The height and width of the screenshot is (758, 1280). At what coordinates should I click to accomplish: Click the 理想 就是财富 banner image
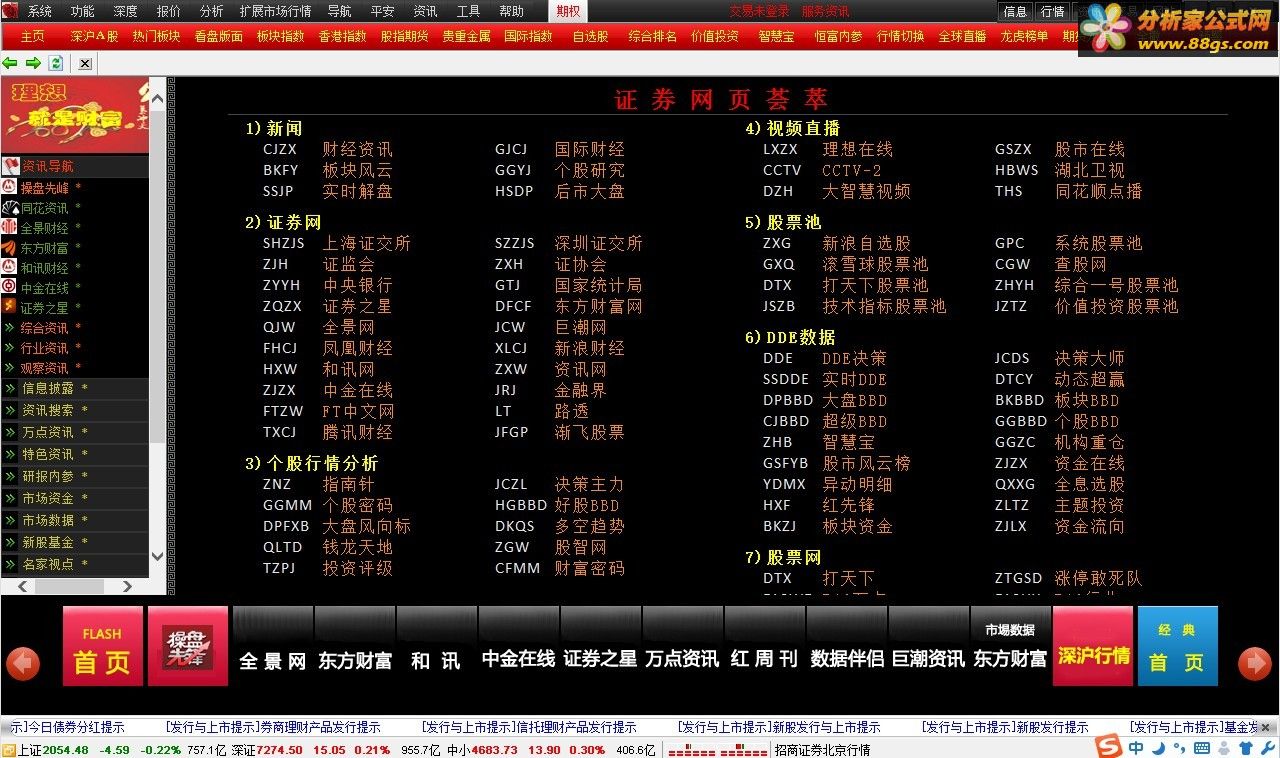point(75,116)
